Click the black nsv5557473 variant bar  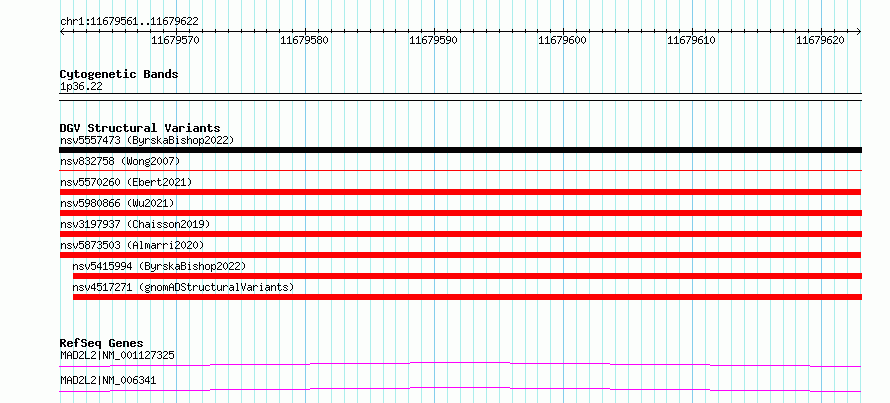click(460, 150)
